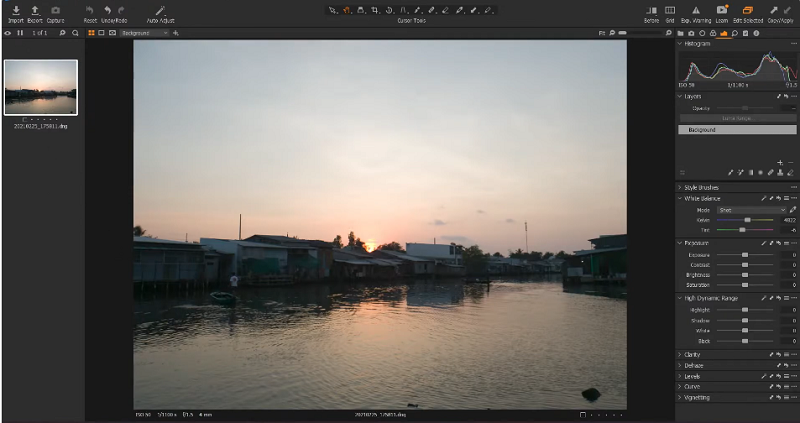Open the White Balance Mode dropdown
800x423 pixels.
[752, 210]
